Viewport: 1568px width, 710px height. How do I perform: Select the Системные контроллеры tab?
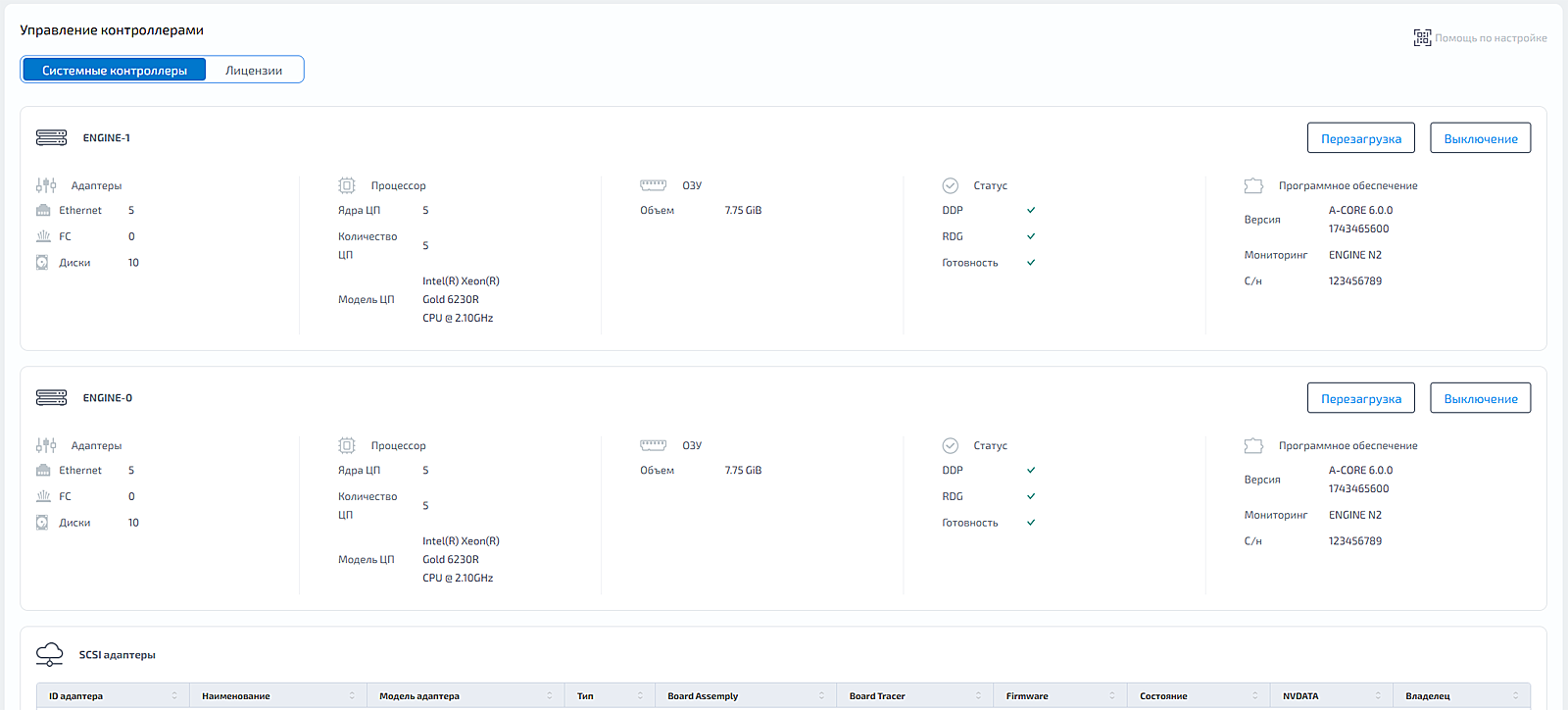coord(115,70)
